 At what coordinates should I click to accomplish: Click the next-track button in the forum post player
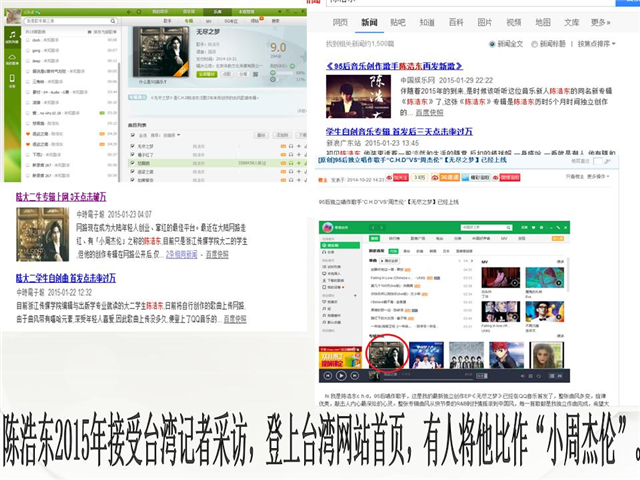tap(355, 376)
